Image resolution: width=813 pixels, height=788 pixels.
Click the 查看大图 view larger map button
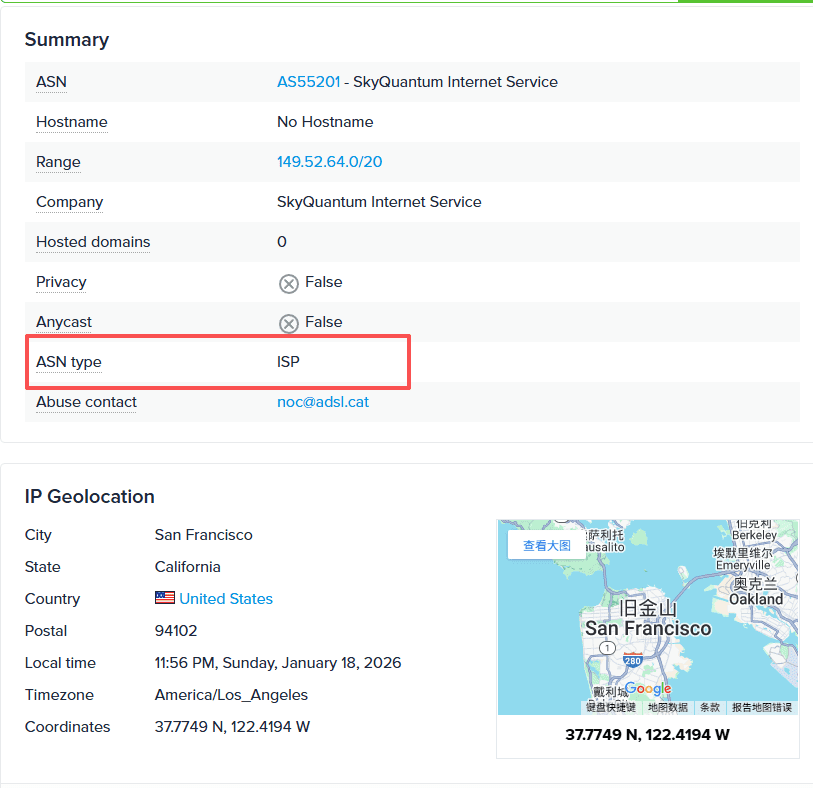click(546, 545)
